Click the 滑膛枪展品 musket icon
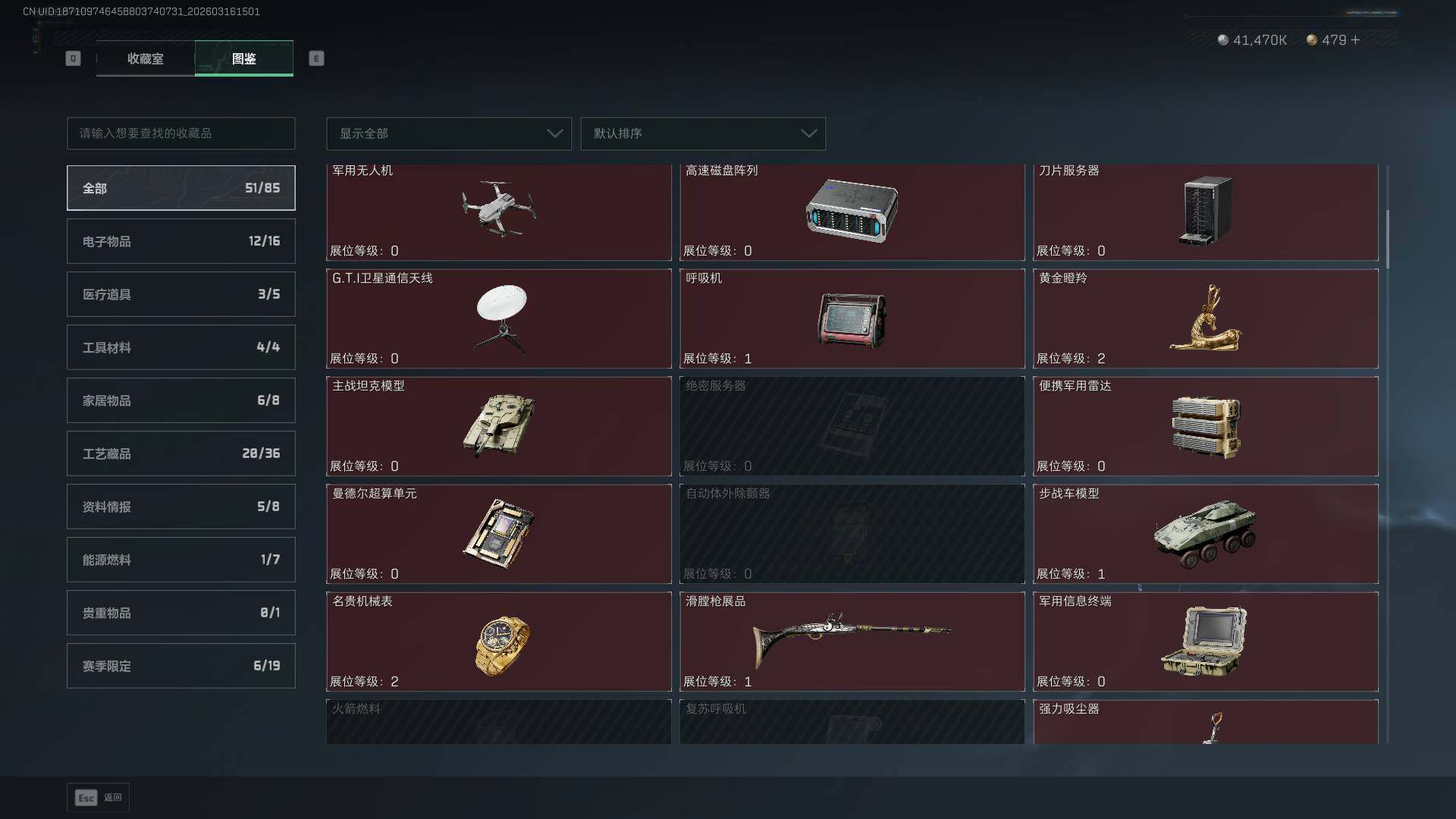1456x819 pixels. click(852, 639)
